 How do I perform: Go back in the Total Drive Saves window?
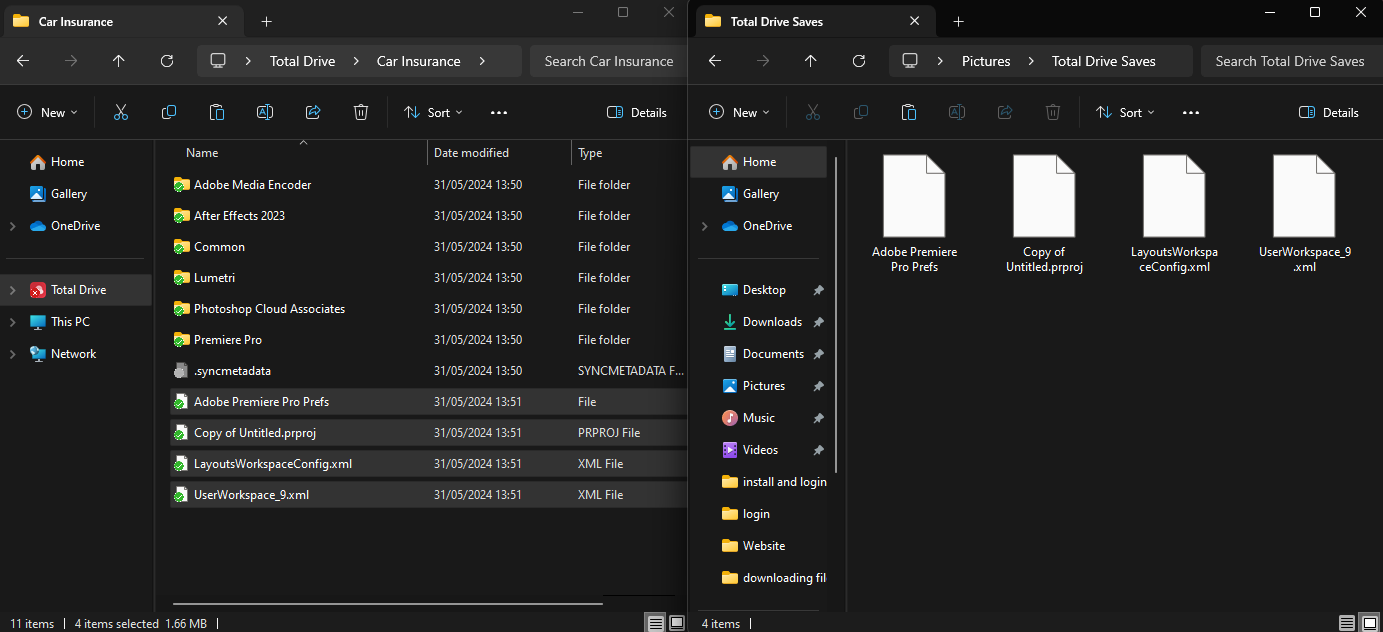[x=715, y=61]
